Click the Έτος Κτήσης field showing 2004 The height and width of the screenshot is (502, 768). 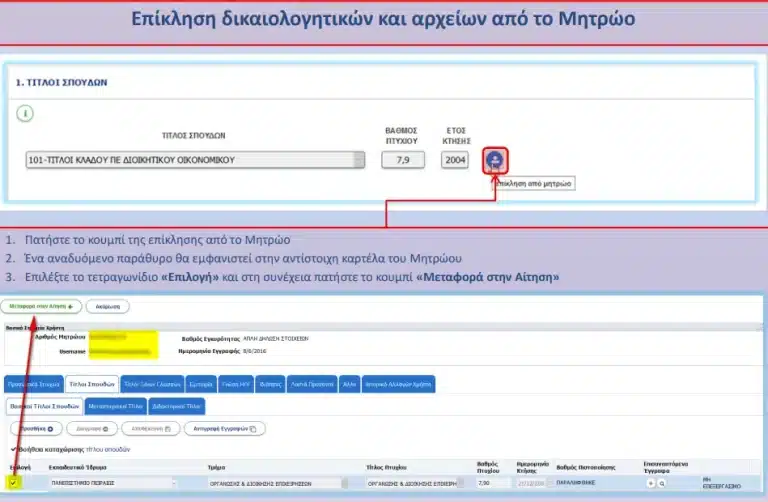coord(455,160)
